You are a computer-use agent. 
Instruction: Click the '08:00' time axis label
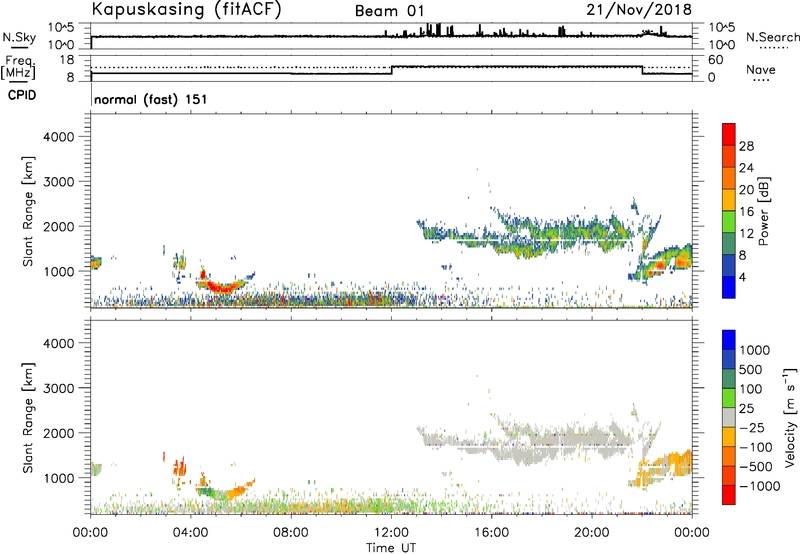[291, 533]
